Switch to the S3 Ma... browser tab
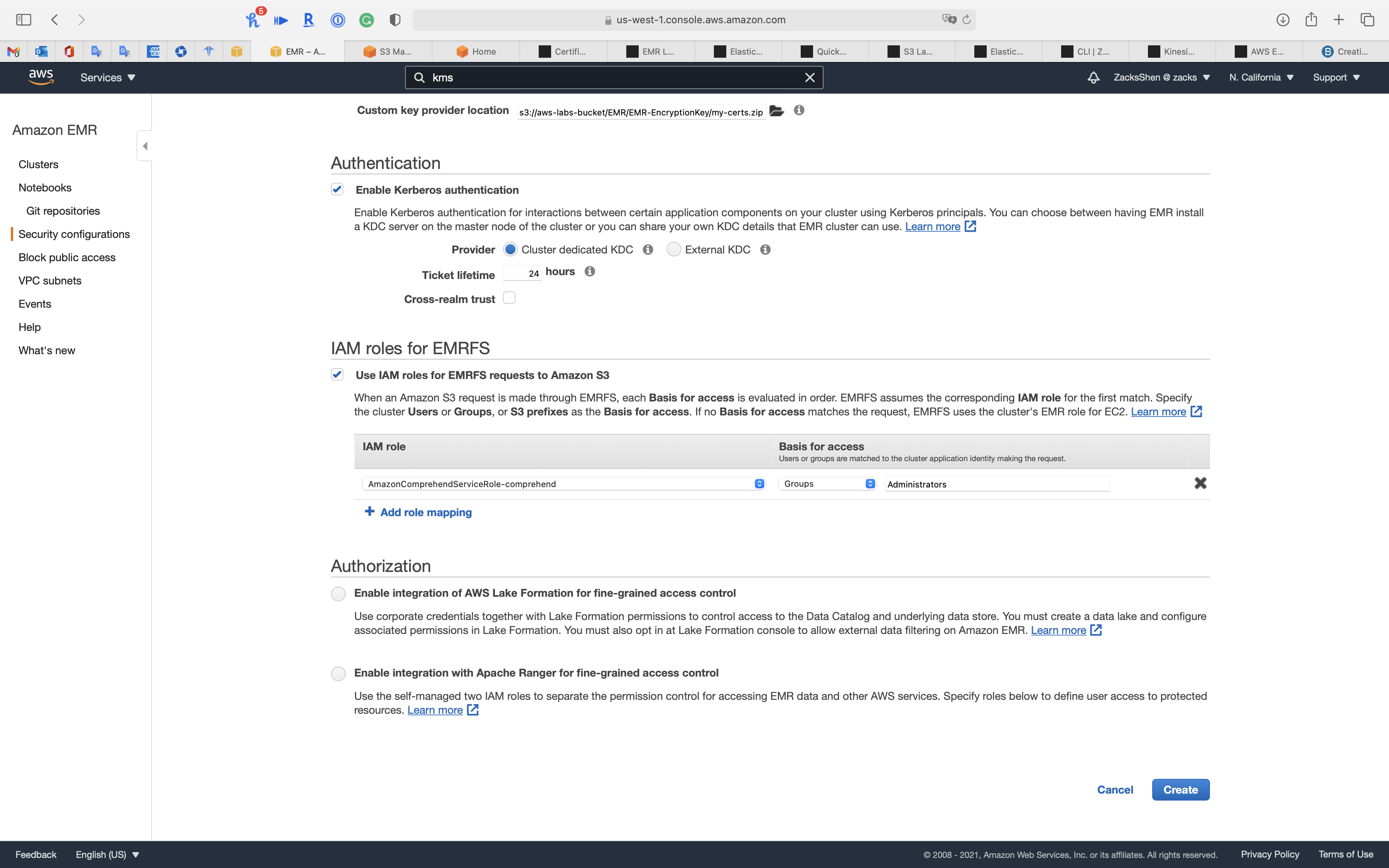This screenshot has height=868, width=1389. pos(389,52)
